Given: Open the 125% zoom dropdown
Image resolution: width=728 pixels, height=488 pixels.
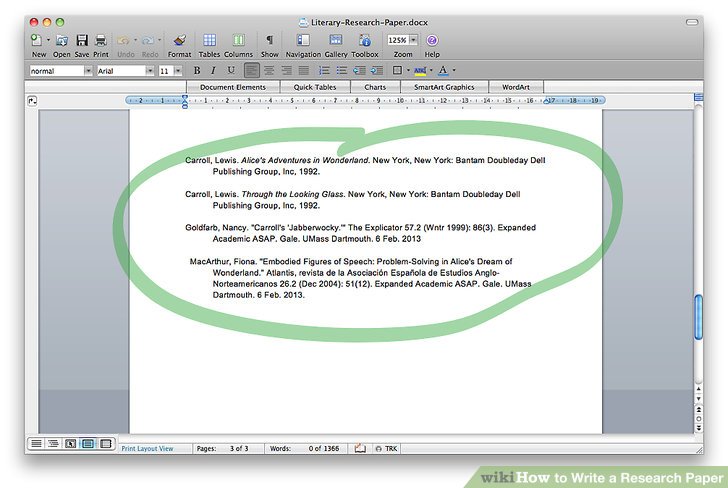Looking at the screenshot, I should tap(411, 40).
